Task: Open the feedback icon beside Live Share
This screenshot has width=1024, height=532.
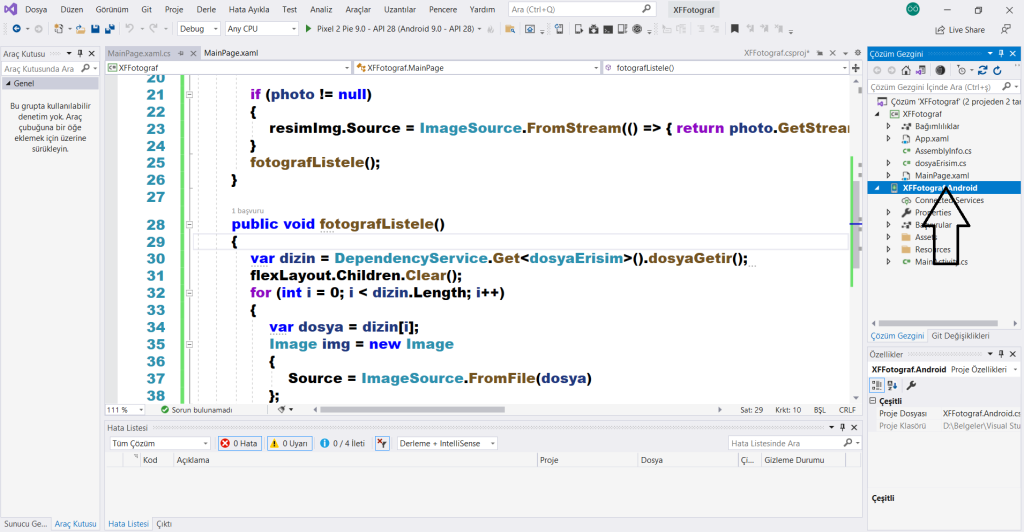Action: (x=1003, y=30)
